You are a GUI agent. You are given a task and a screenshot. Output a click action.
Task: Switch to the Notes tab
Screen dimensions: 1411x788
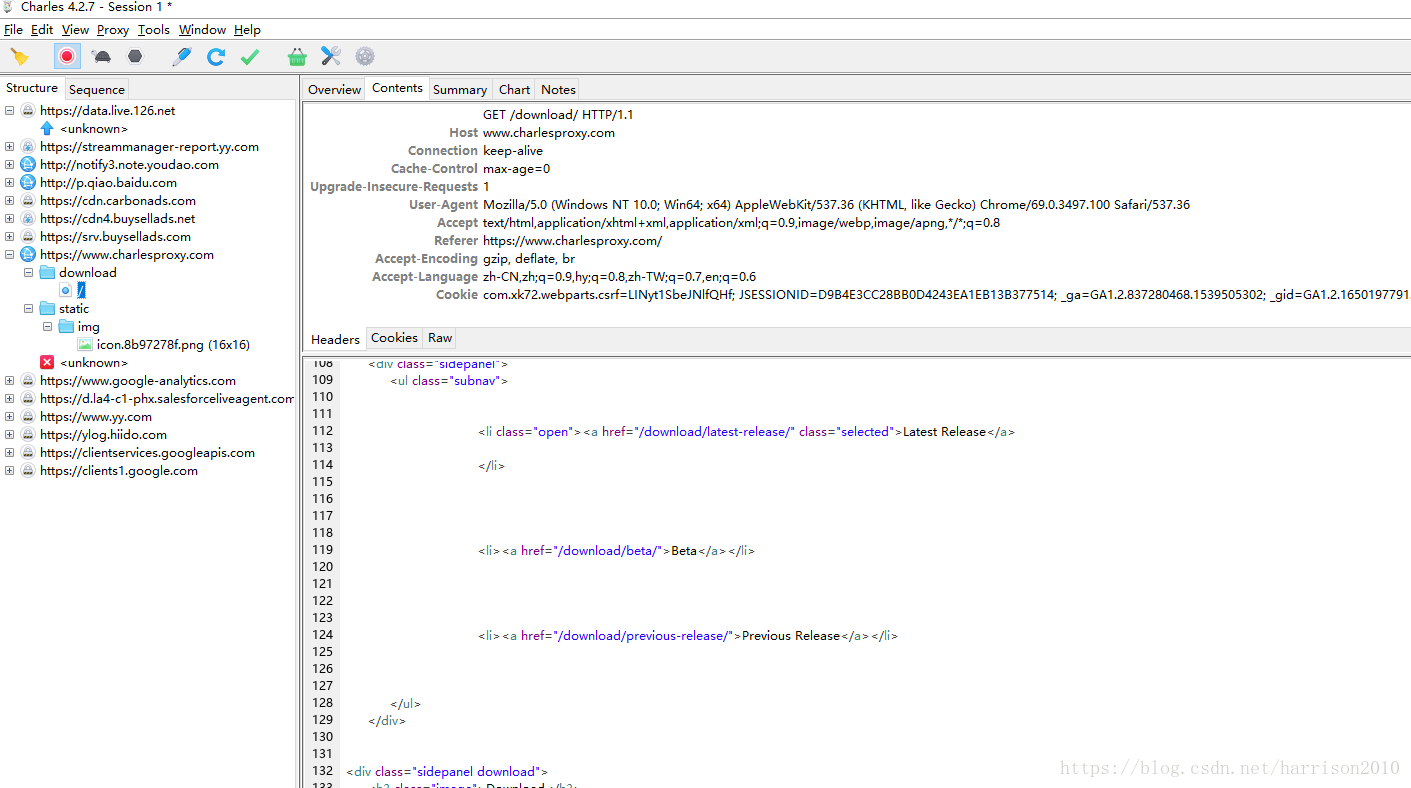click(558, 90)
